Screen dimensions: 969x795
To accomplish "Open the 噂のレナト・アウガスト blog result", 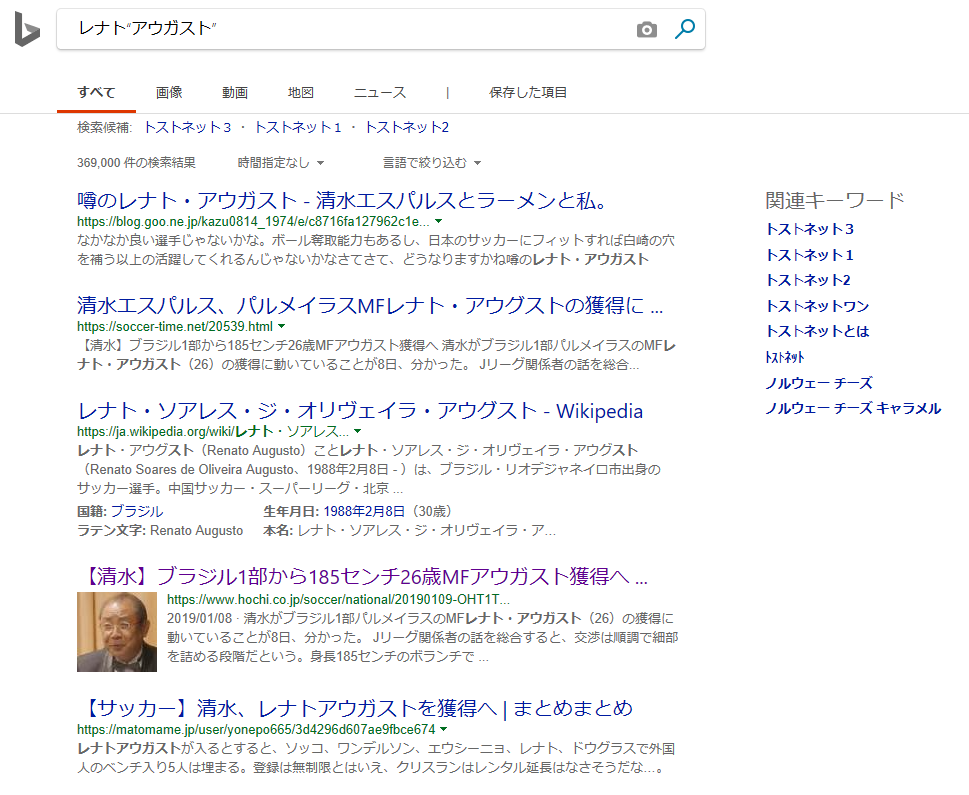I will click(x=343, y=201).
